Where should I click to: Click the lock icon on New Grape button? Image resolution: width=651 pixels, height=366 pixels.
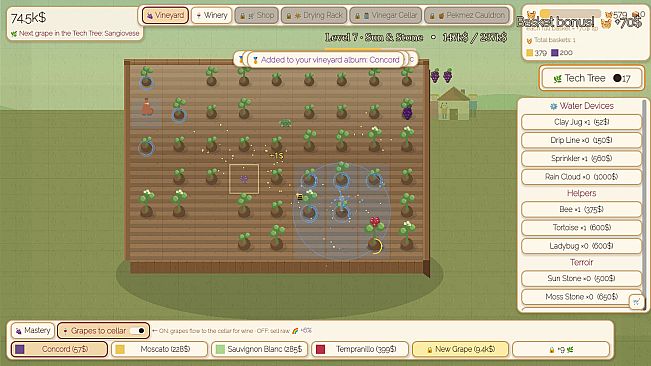coord(429,350)
